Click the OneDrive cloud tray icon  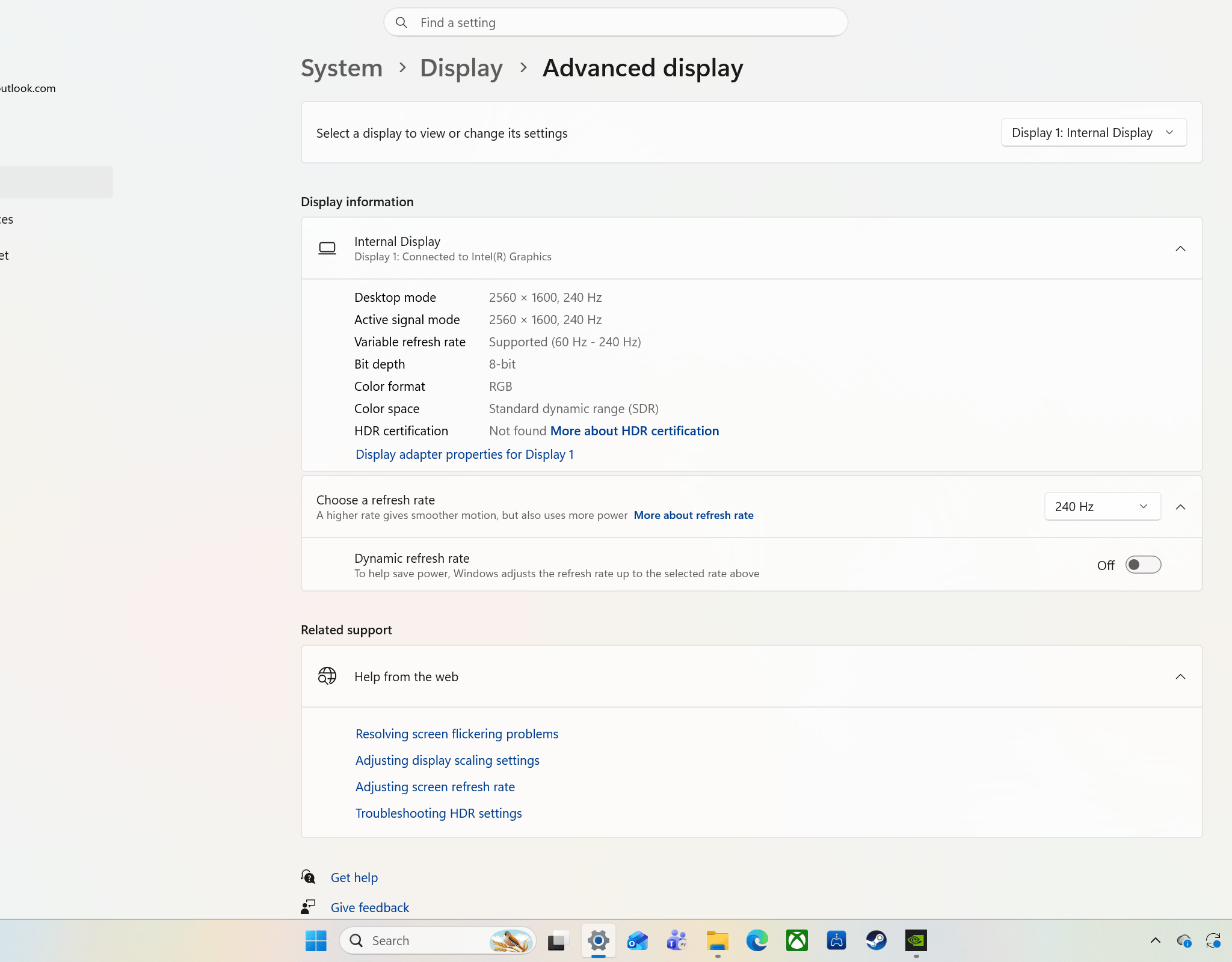pyautogui.click(x=1184, y=940)
